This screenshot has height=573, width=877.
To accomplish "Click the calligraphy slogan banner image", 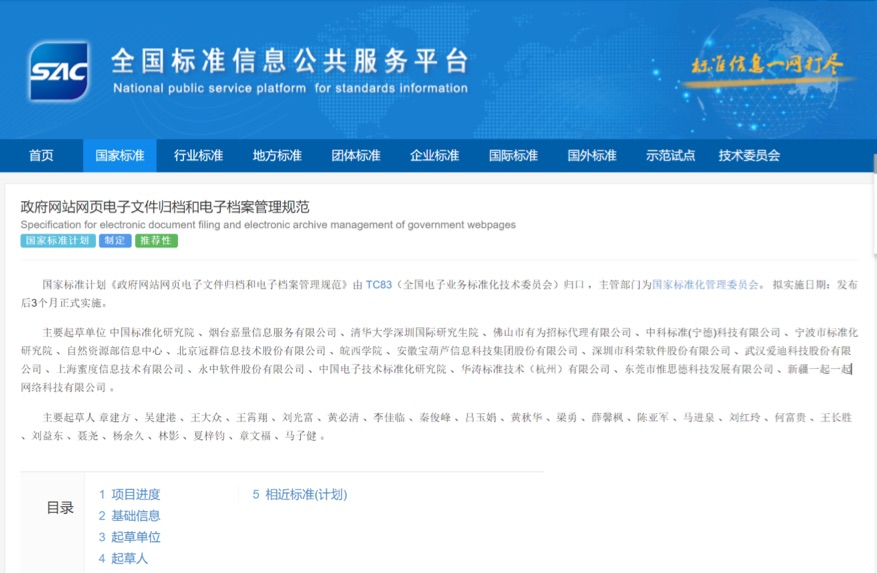I will [767, 66].
